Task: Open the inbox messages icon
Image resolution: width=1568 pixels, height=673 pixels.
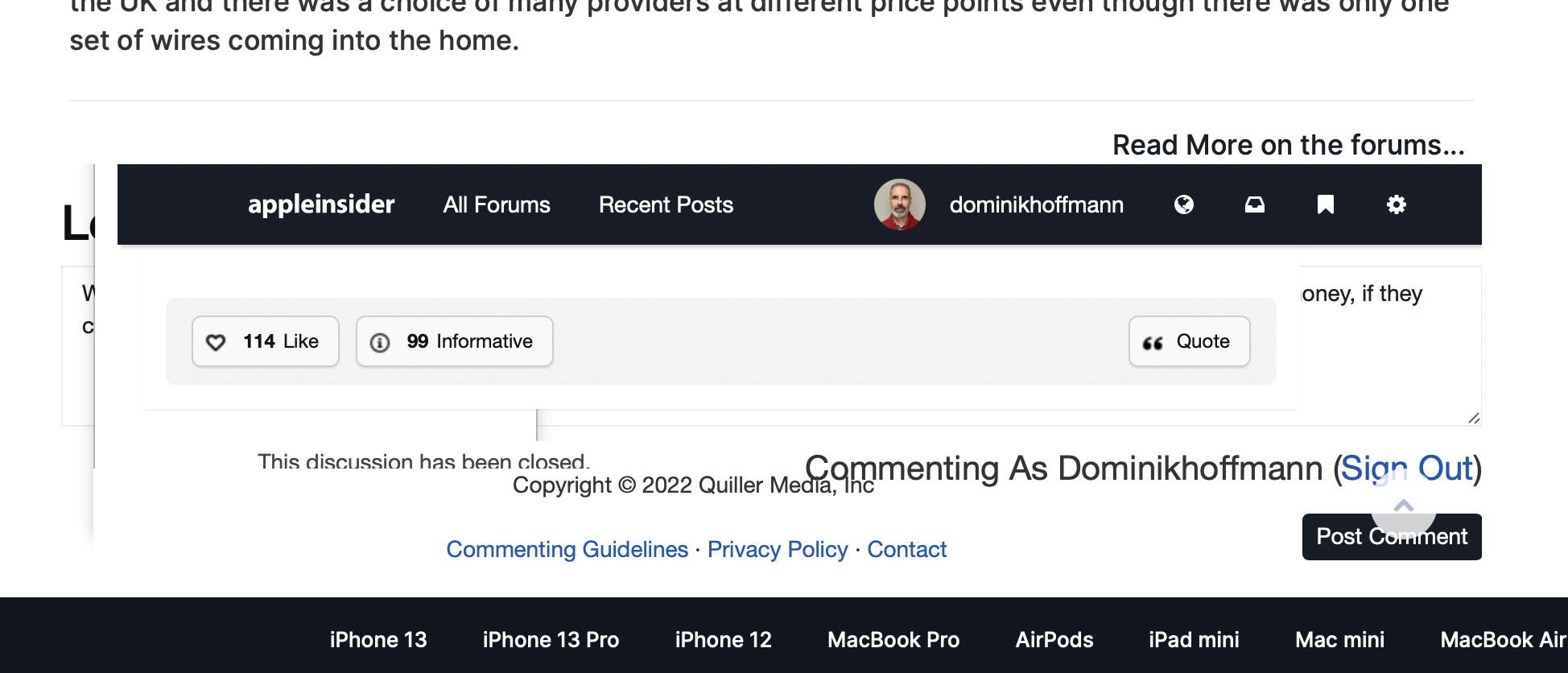Action: pyautogui.click(x=1254, y=204)
